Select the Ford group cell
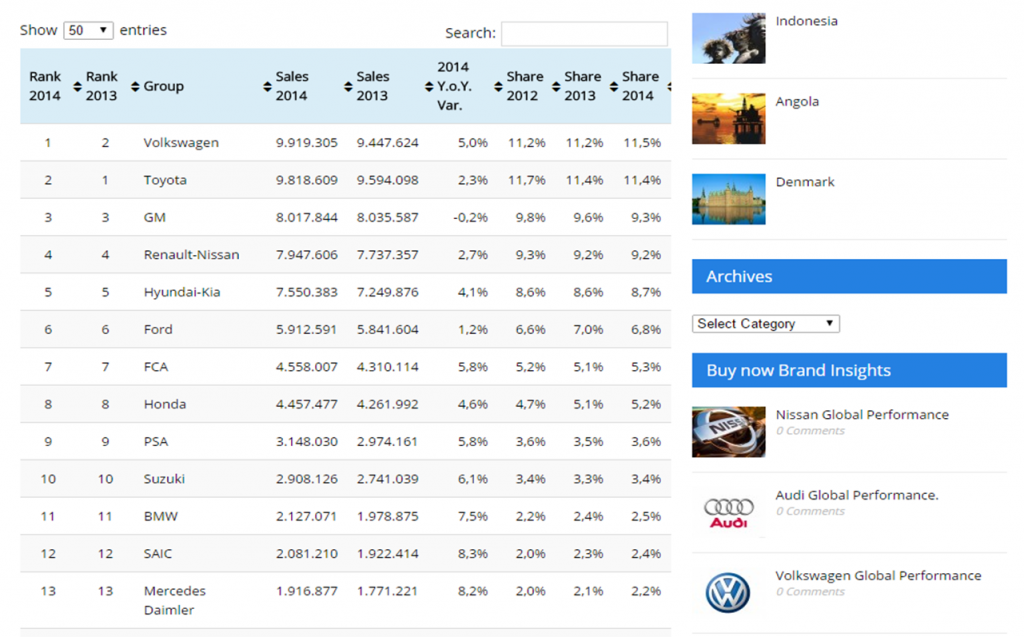This screenshot has width=1024, height=637. [158, 329]
